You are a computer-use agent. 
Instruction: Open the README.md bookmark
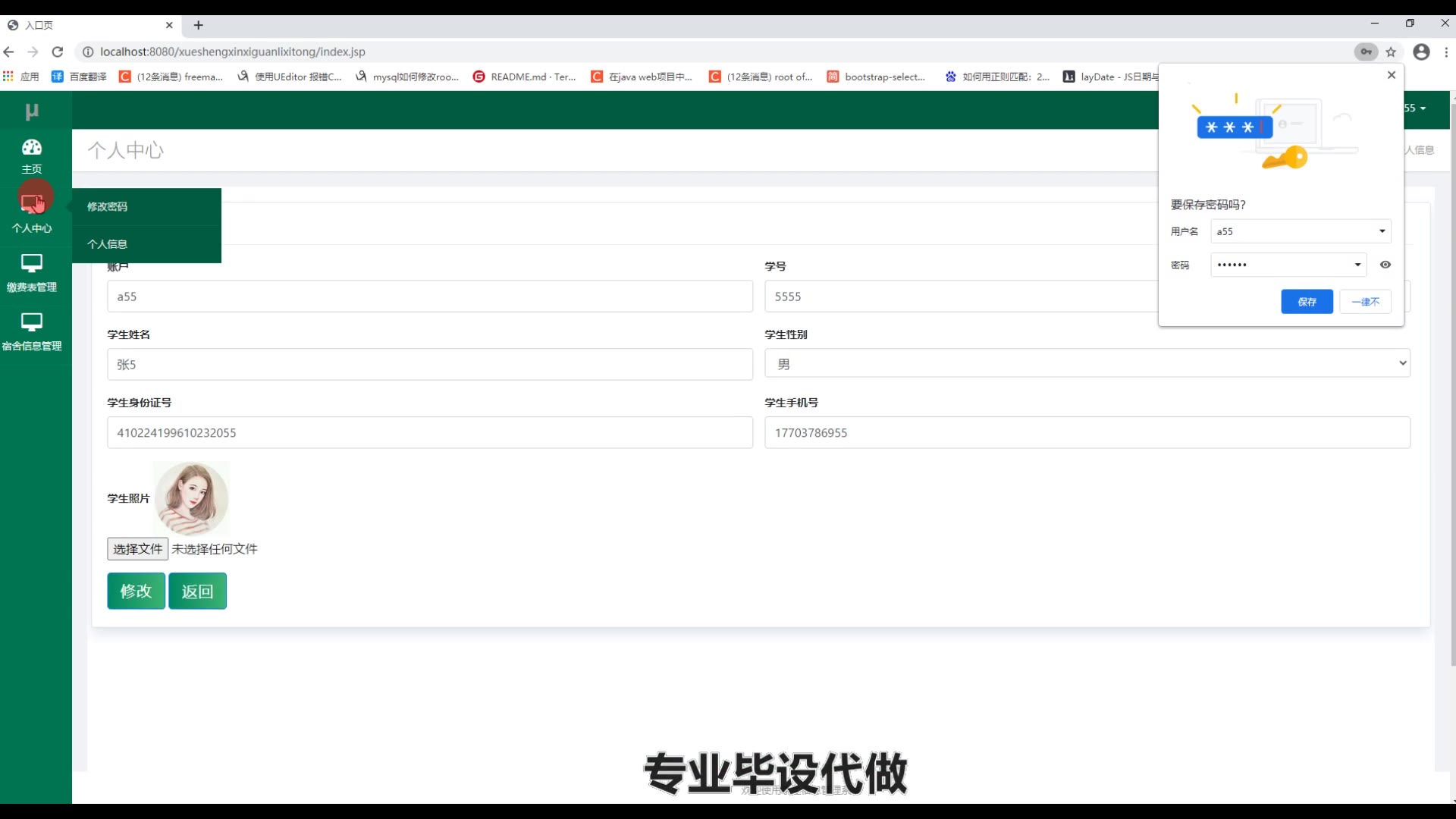(525, 77)
